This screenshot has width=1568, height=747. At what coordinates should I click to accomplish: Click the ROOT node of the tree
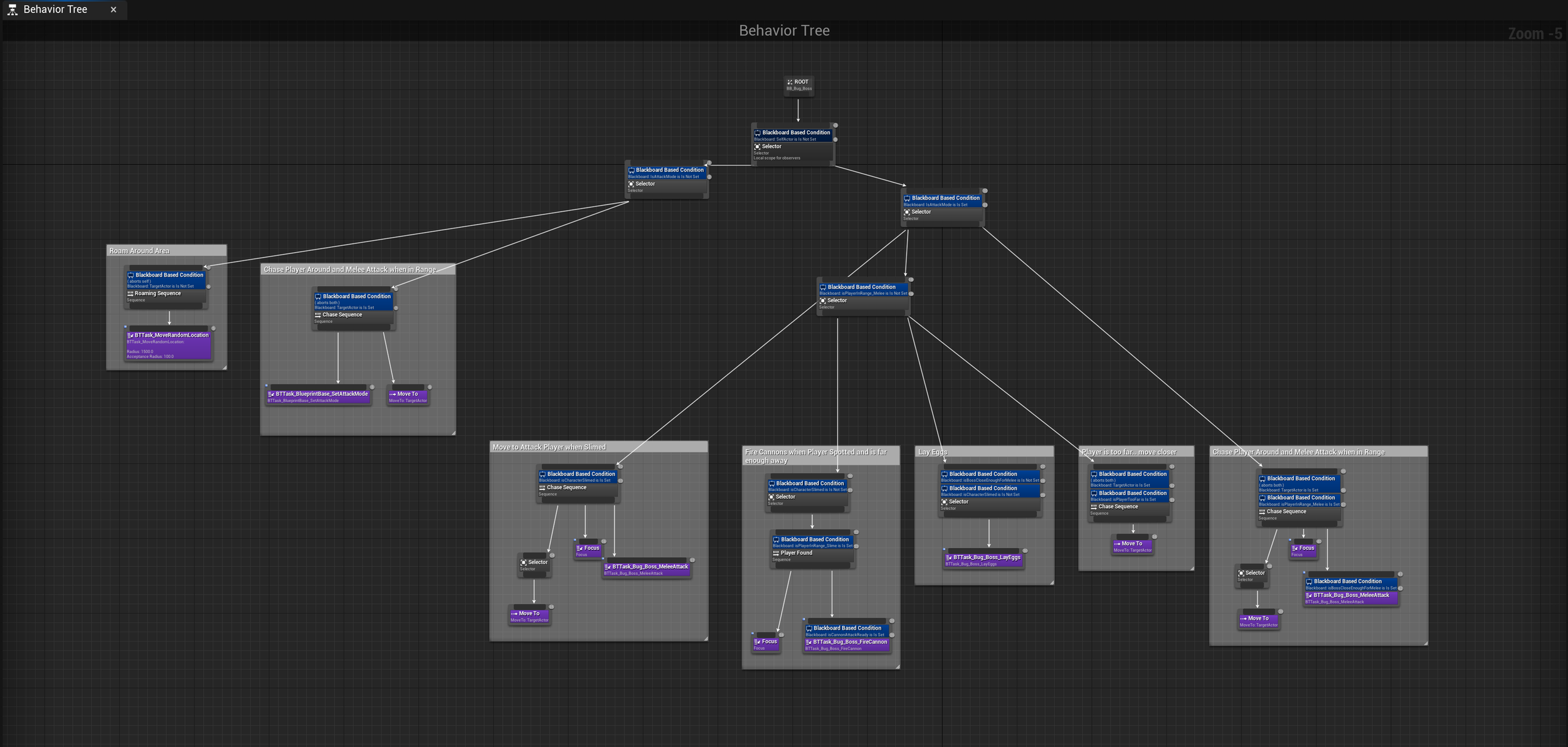[798, 84]
